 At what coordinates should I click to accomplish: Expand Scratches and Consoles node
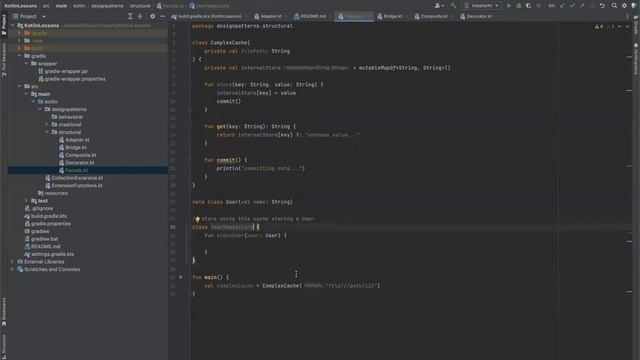point(12,269)
